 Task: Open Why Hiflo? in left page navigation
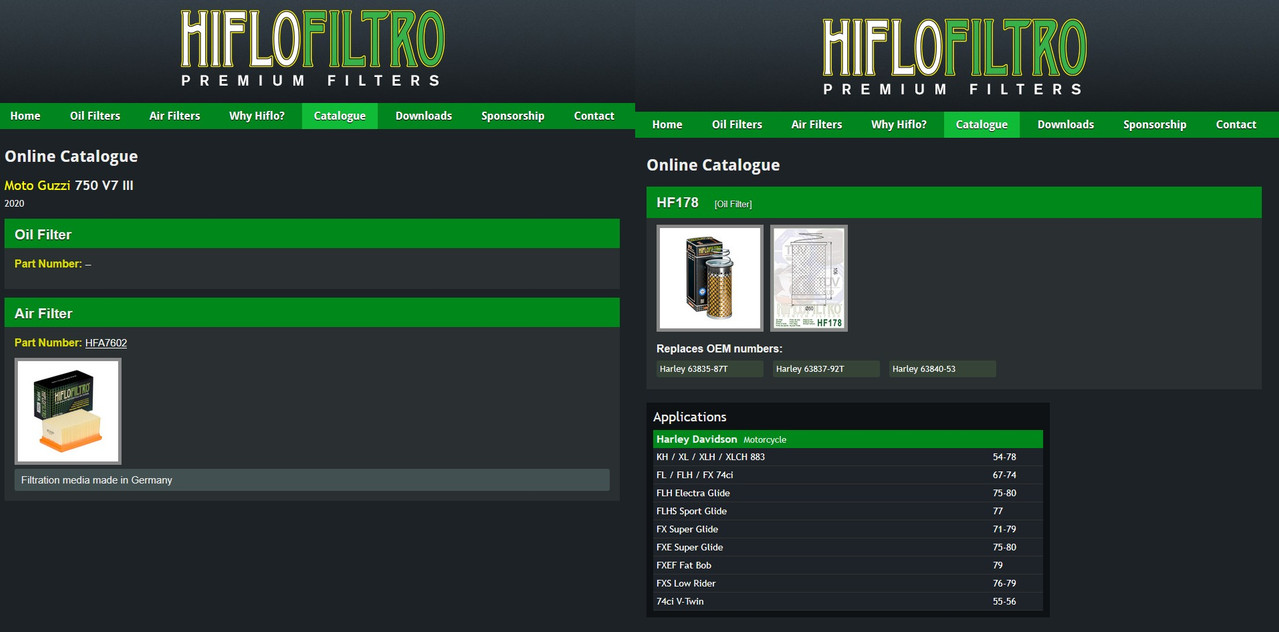(x=257, y=116)
